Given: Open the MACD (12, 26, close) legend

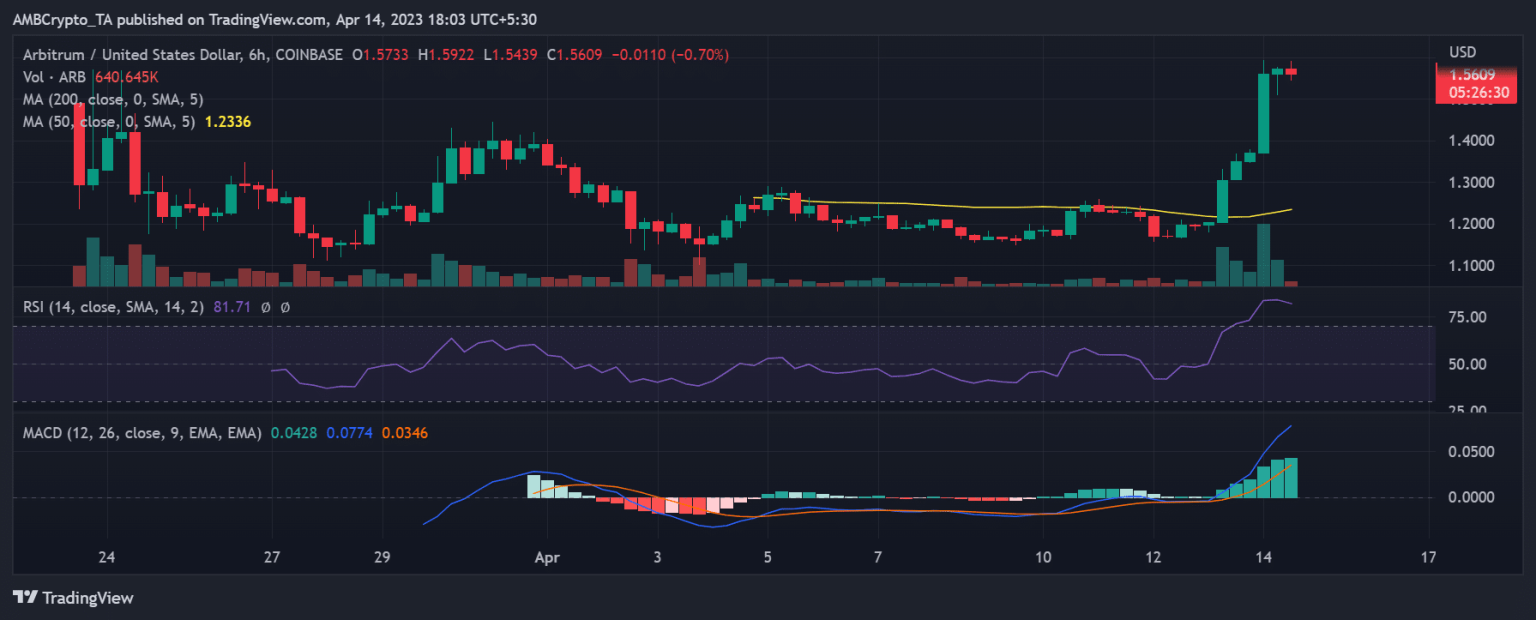Looking at the screenshot, I should 142,433.
